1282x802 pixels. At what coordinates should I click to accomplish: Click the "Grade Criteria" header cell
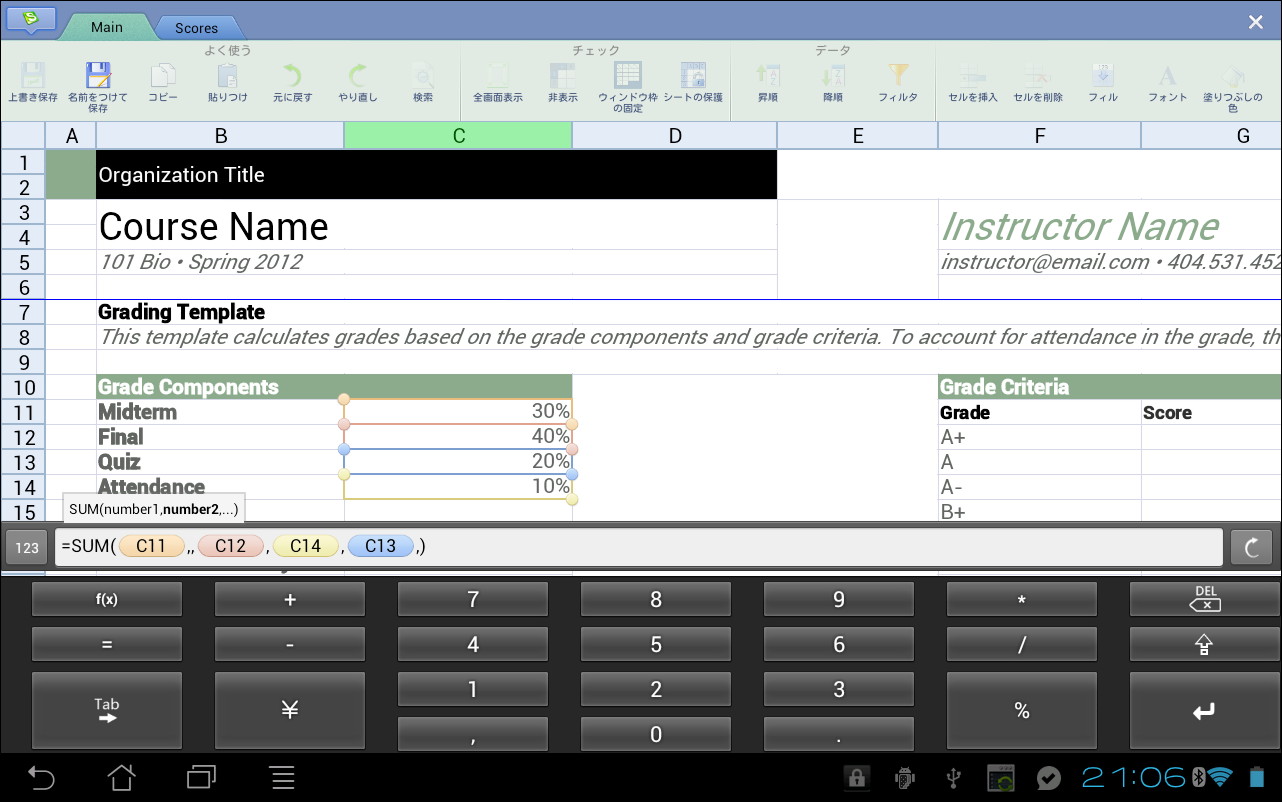point(1110,387)
